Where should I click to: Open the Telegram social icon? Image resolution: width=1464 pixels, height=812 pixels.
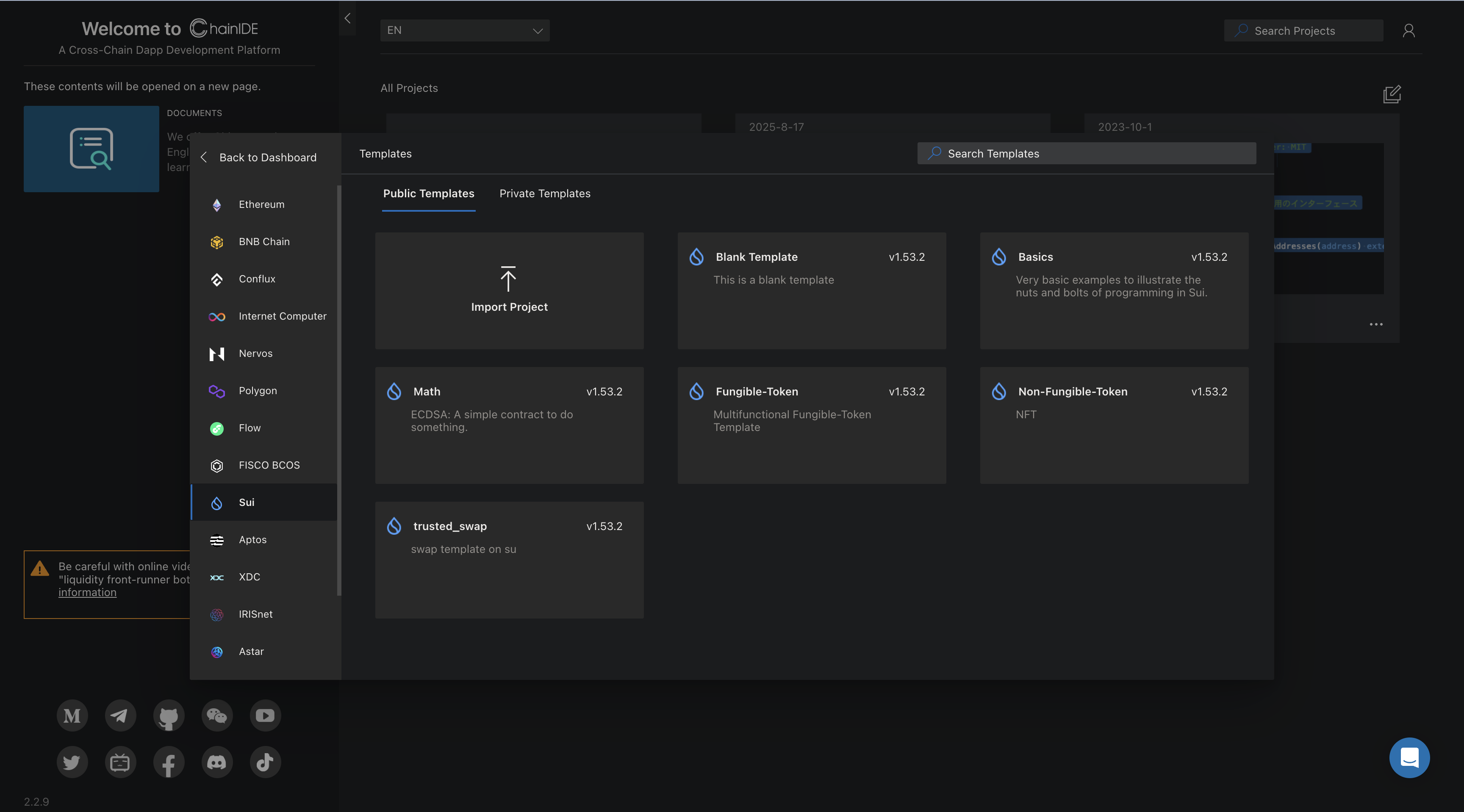tap(120, 715)
